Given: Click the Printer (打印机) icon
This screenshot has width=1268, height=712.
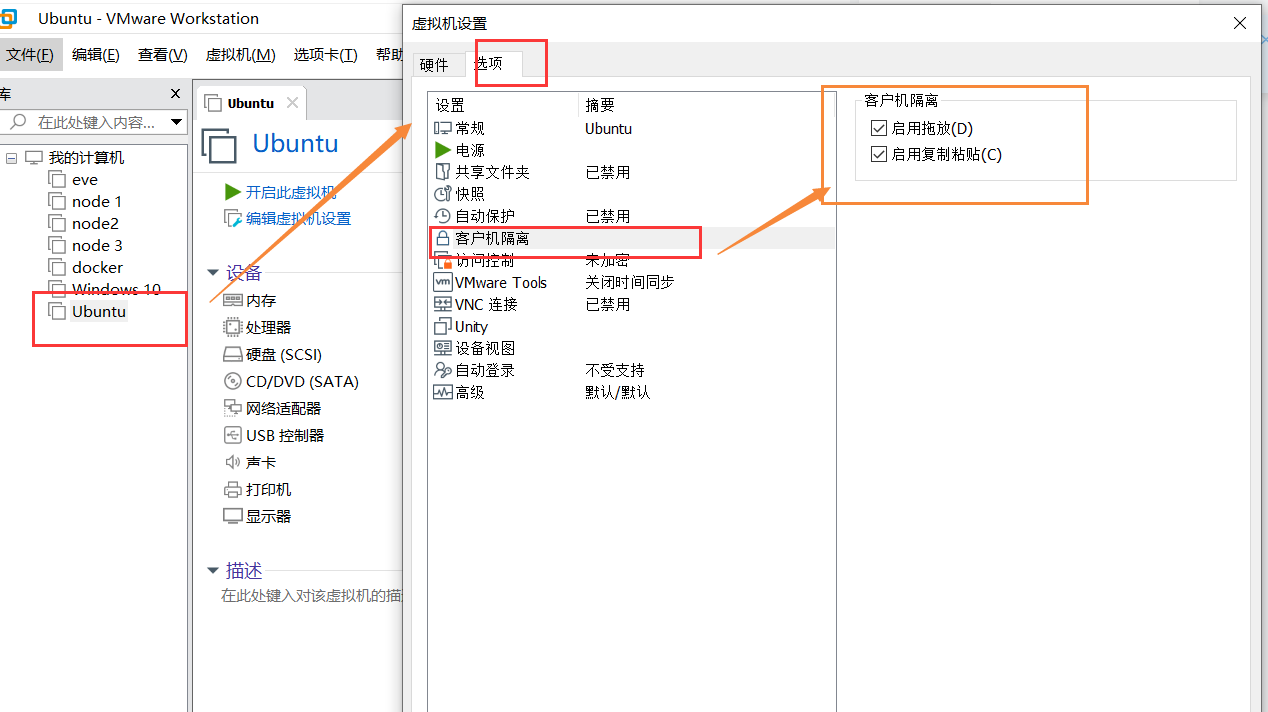Looking at the screenshot, I should click(232, 489).
